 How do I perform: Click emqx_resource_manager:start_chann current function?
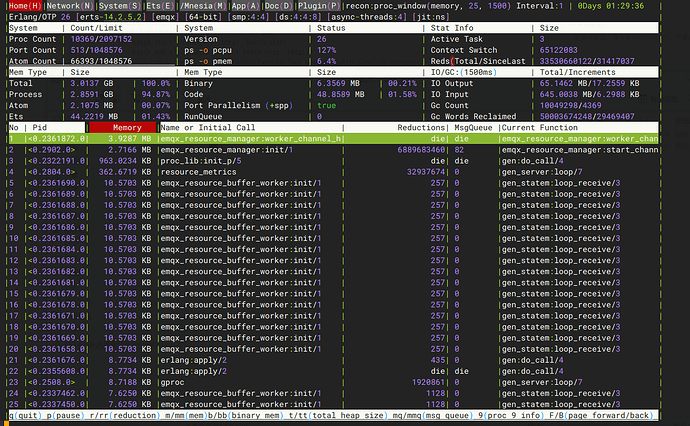tap(580, 150)
